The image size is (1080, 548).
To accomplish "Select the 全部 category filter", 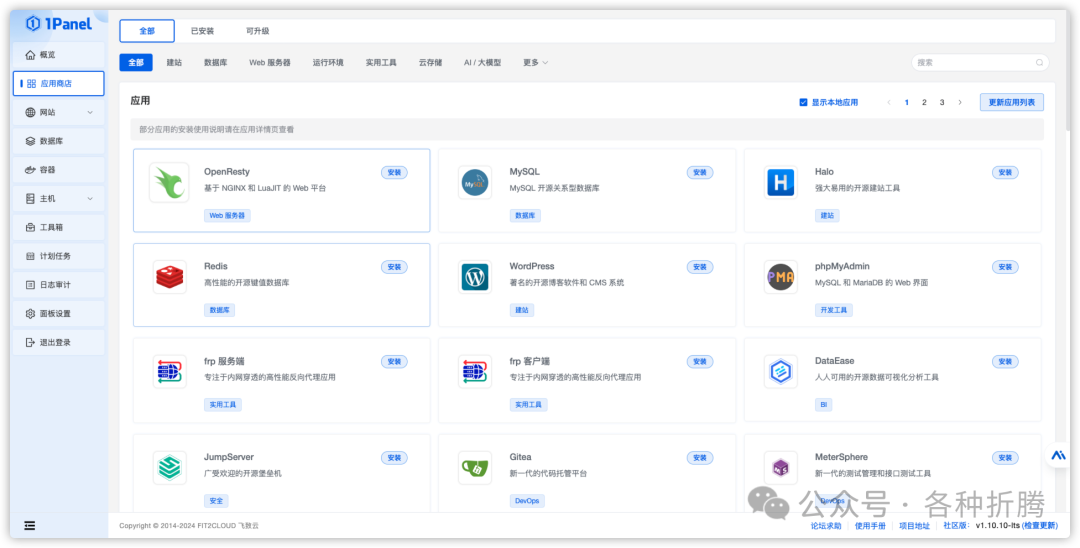I will click(136, 62).
